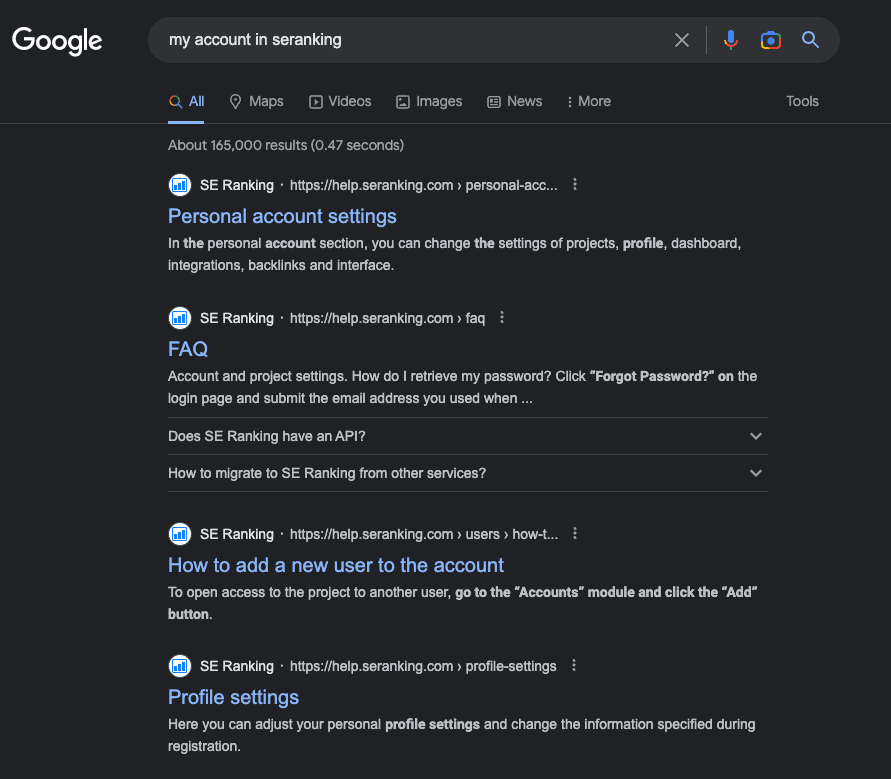The image size is (891, 779).
Task: Open the search Tools button
Action: point(802,102)
